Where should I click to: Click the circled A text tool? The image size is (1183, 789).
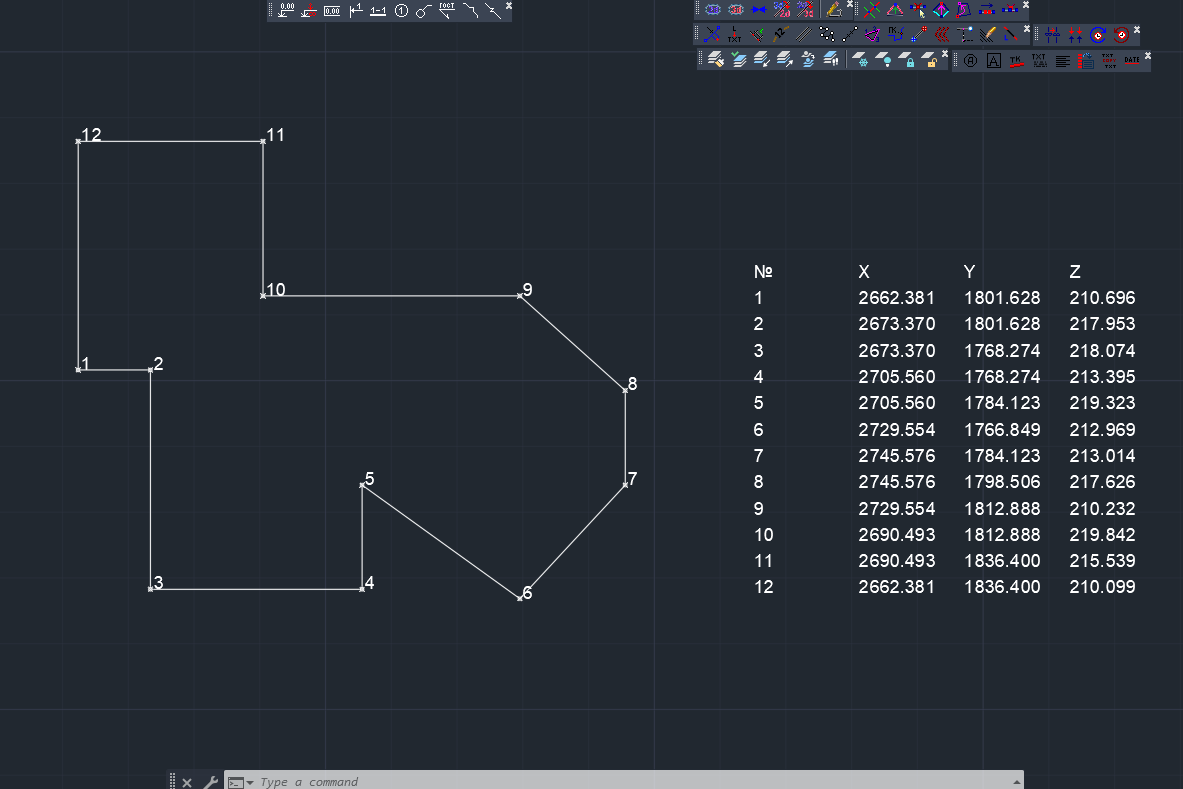click(x=970, y=61)
